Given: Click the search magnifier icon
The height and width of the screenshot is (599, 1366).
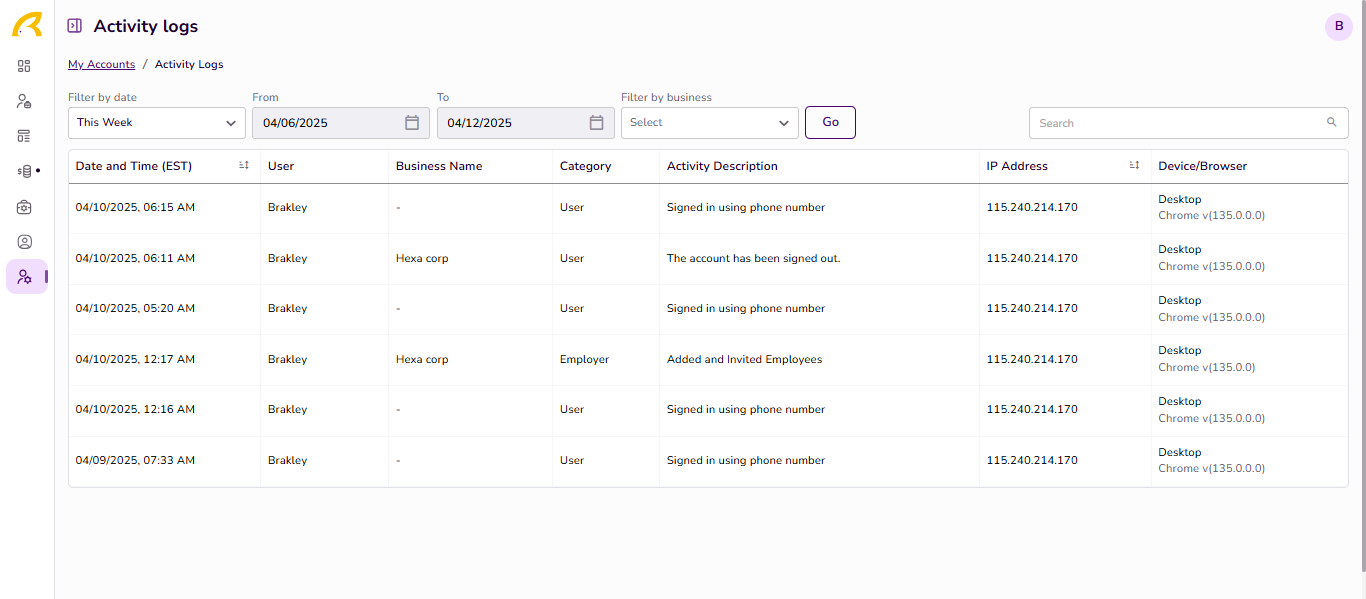Looking at the screenshot, I should (1331, 123).
